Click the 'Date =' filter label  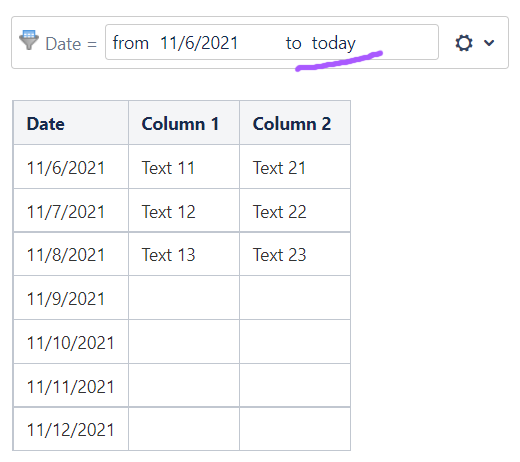point(71,44)
